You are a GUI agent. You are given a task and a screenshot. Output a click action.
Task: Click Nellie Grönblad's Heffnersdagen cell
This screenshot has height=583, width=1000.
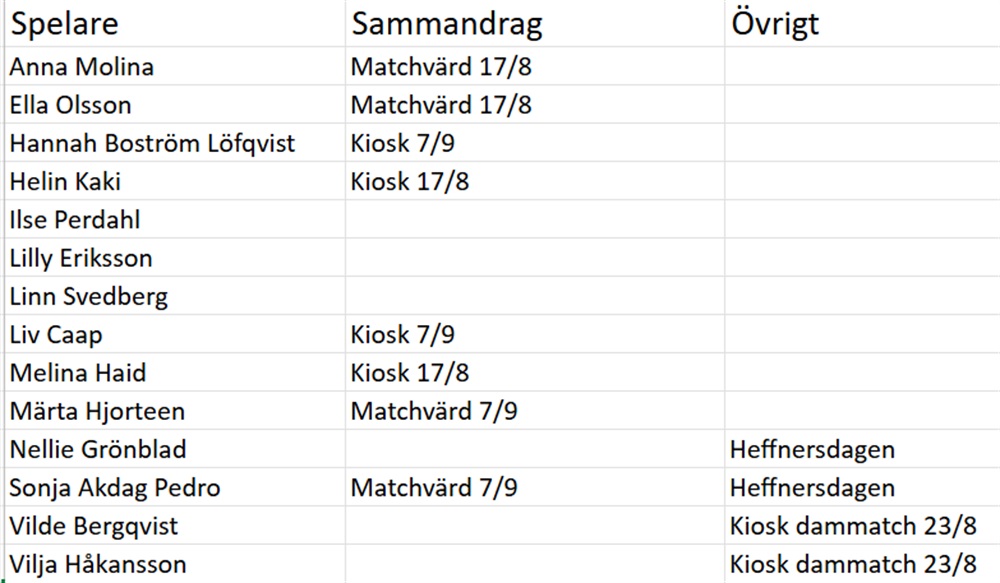(x=812, y=449)
